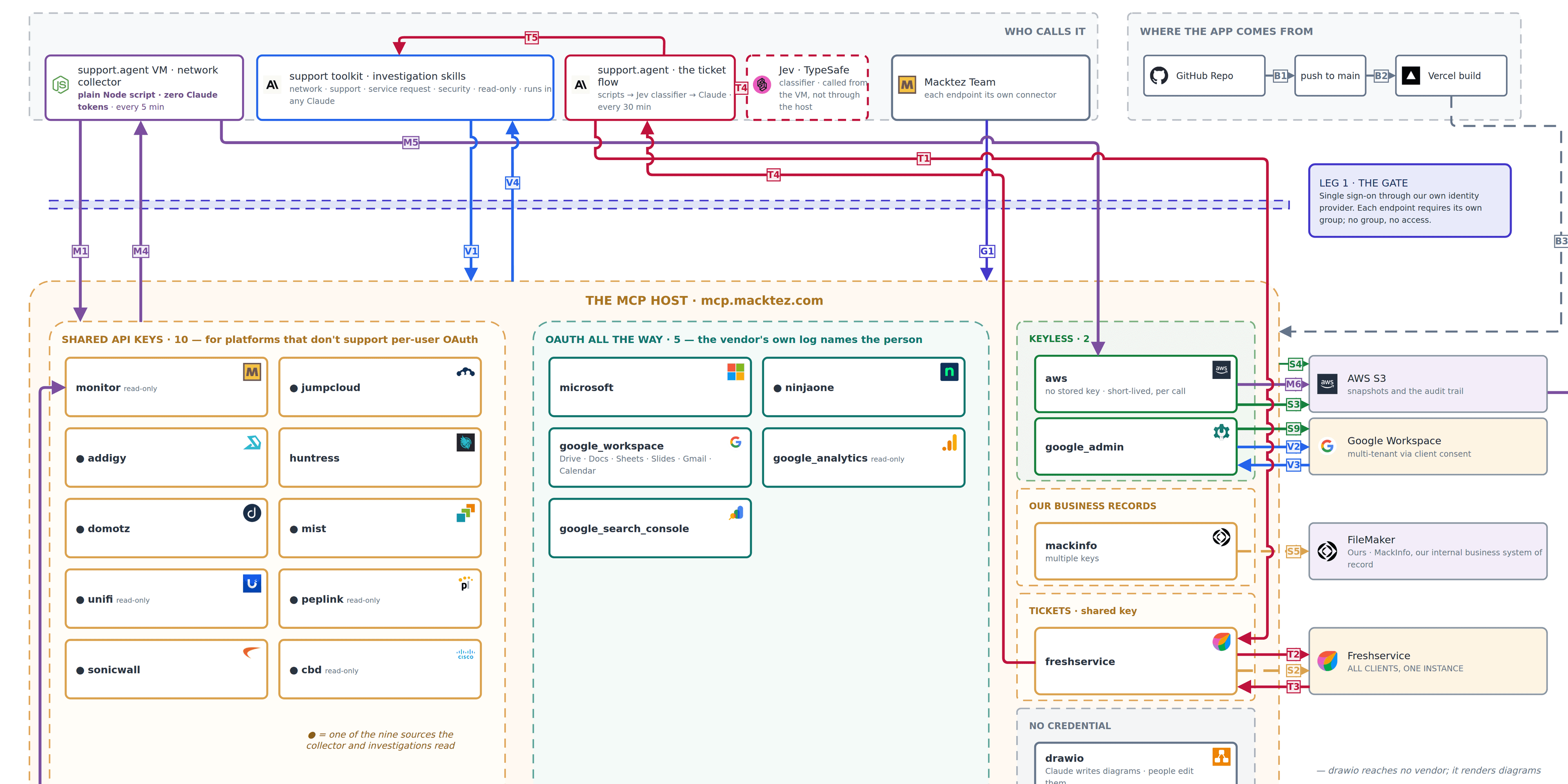Click the Anthropic logo in support toolkit box
This screenshot has width=1568, height=784.
point(272,85)
